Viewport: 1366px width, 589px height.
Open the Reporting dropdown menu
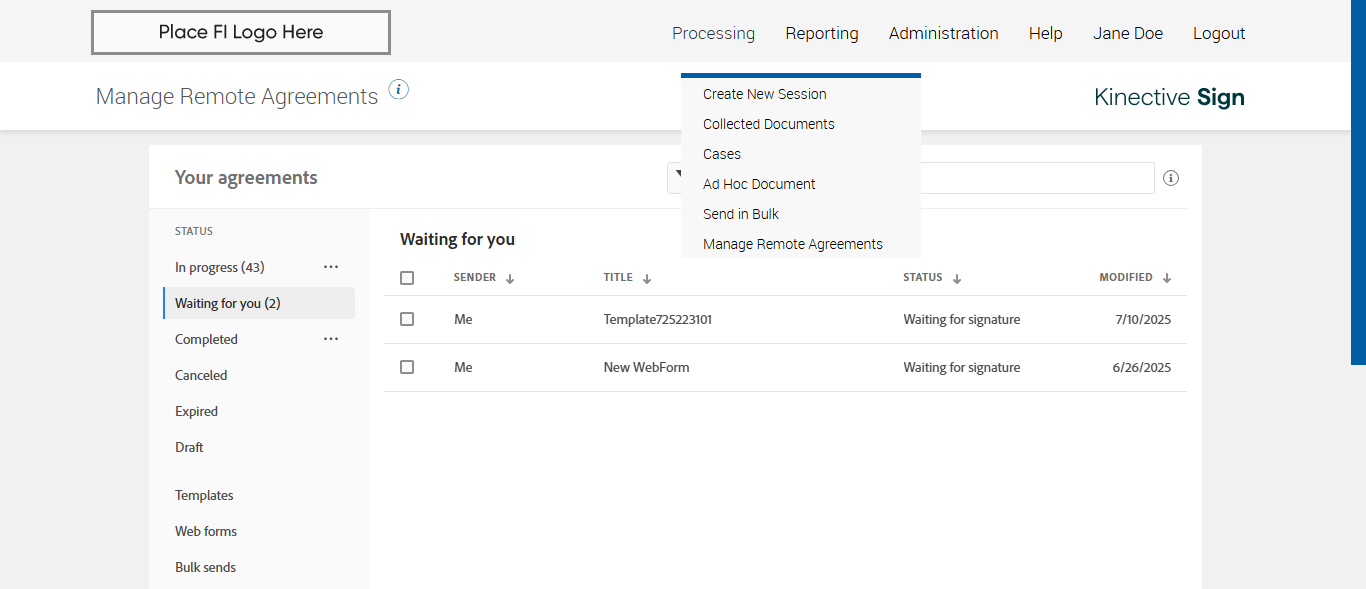pos(822,33)
